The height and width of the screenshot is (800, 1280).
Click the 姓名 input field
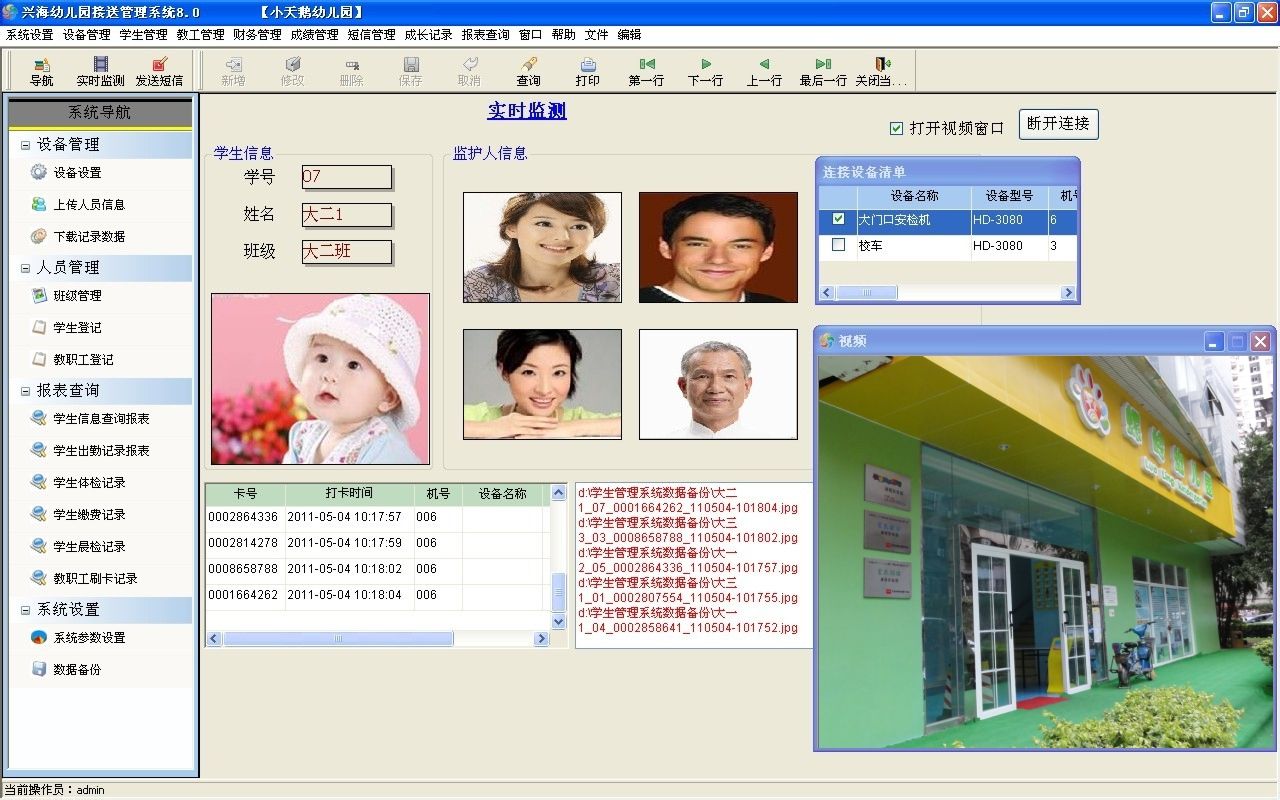pyautogui.click(x=346, y=214)
